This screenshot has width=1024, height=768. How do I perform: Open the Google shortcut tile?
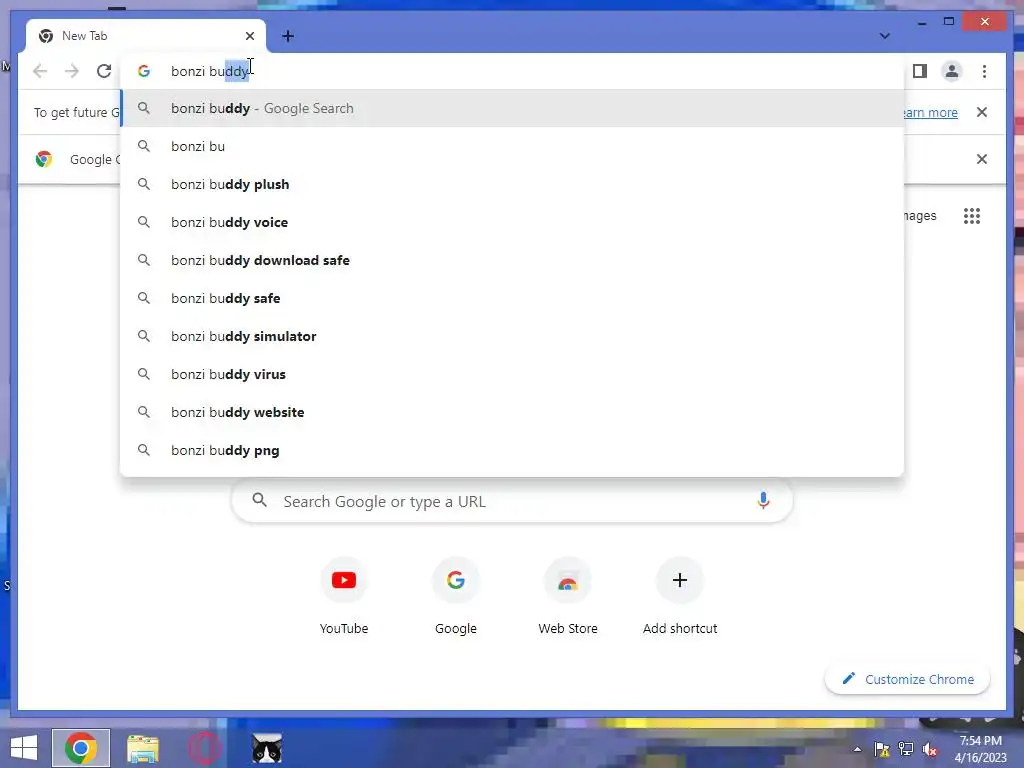456,596
